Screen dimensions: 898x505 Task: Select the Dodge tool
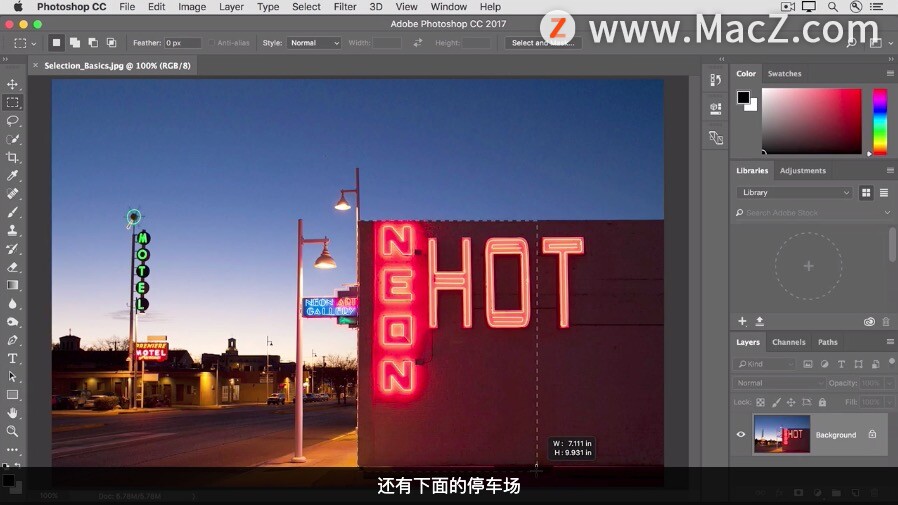coord(12,322)
